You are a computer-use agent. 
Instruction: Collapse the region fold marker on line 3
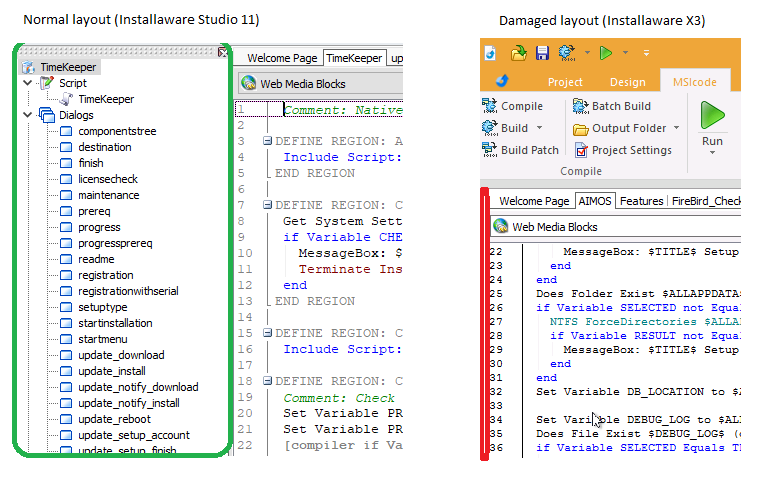(267, 141)
